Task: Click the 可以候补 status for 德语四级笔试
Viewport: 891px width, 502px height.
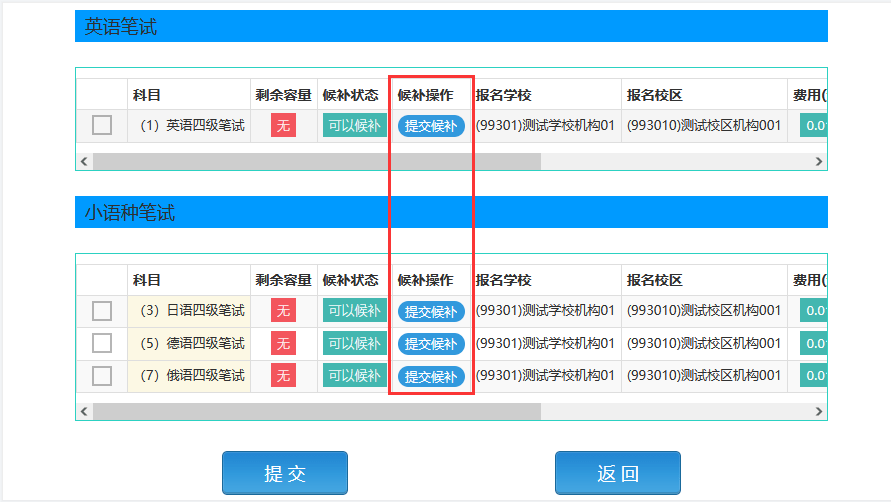Action: coord(355,343)
